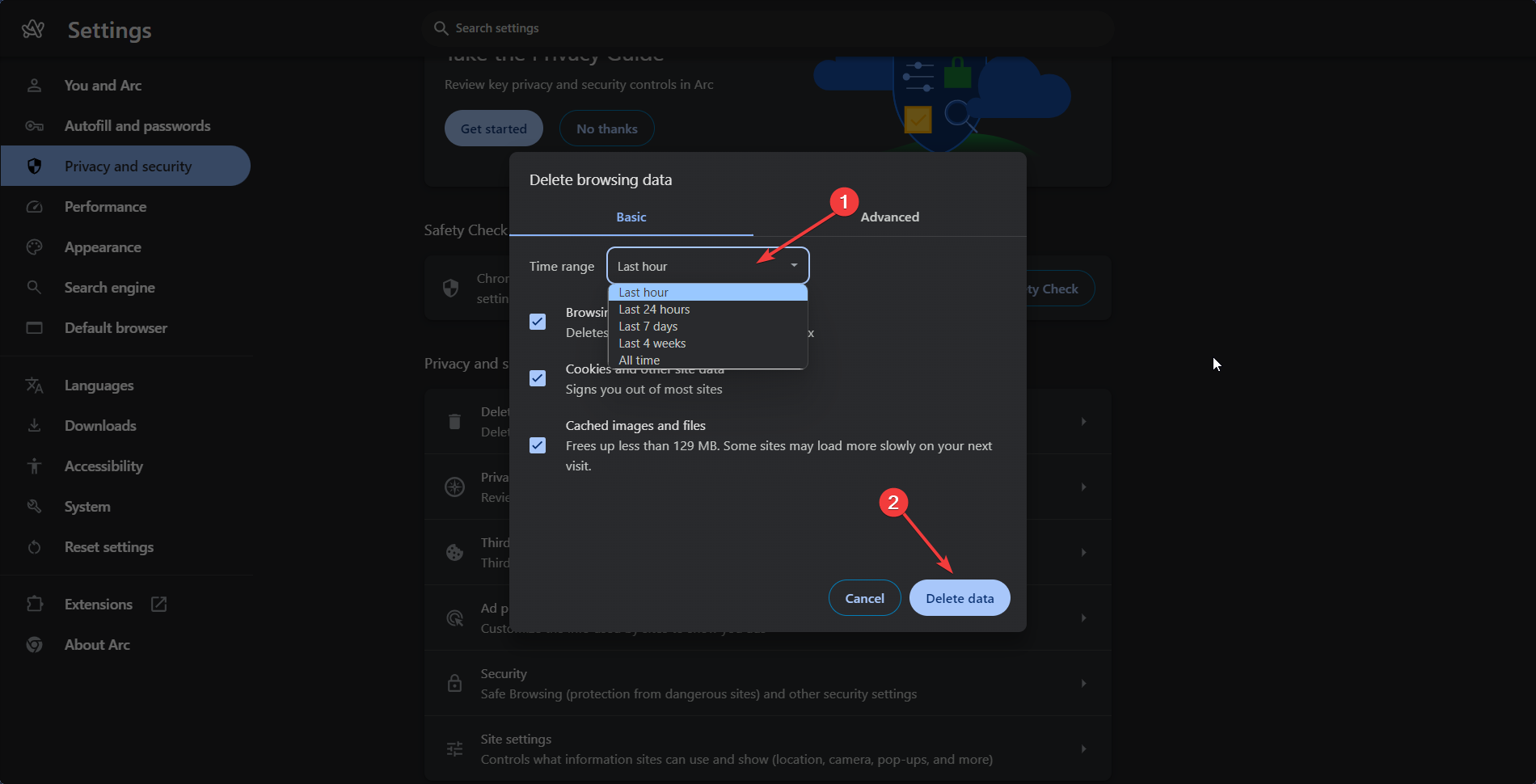This screenshot has height=784, width=1536.
Task: Choose All time option
Action: click(707, 360)
